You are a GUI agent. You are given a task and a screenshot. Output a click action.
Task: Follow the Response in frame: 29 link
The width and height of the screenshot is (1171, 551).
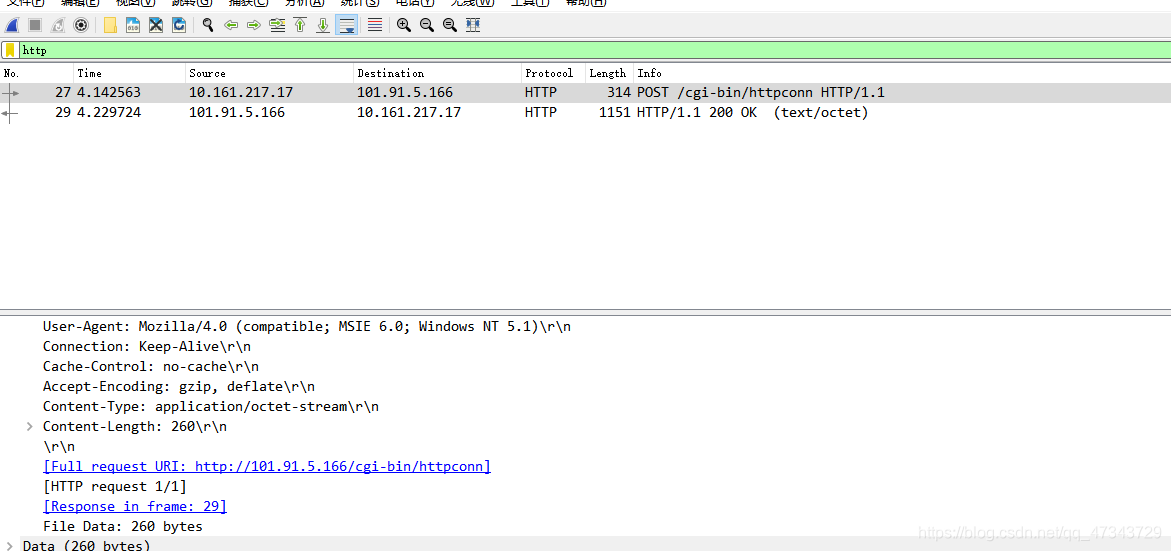coord(134,506)
